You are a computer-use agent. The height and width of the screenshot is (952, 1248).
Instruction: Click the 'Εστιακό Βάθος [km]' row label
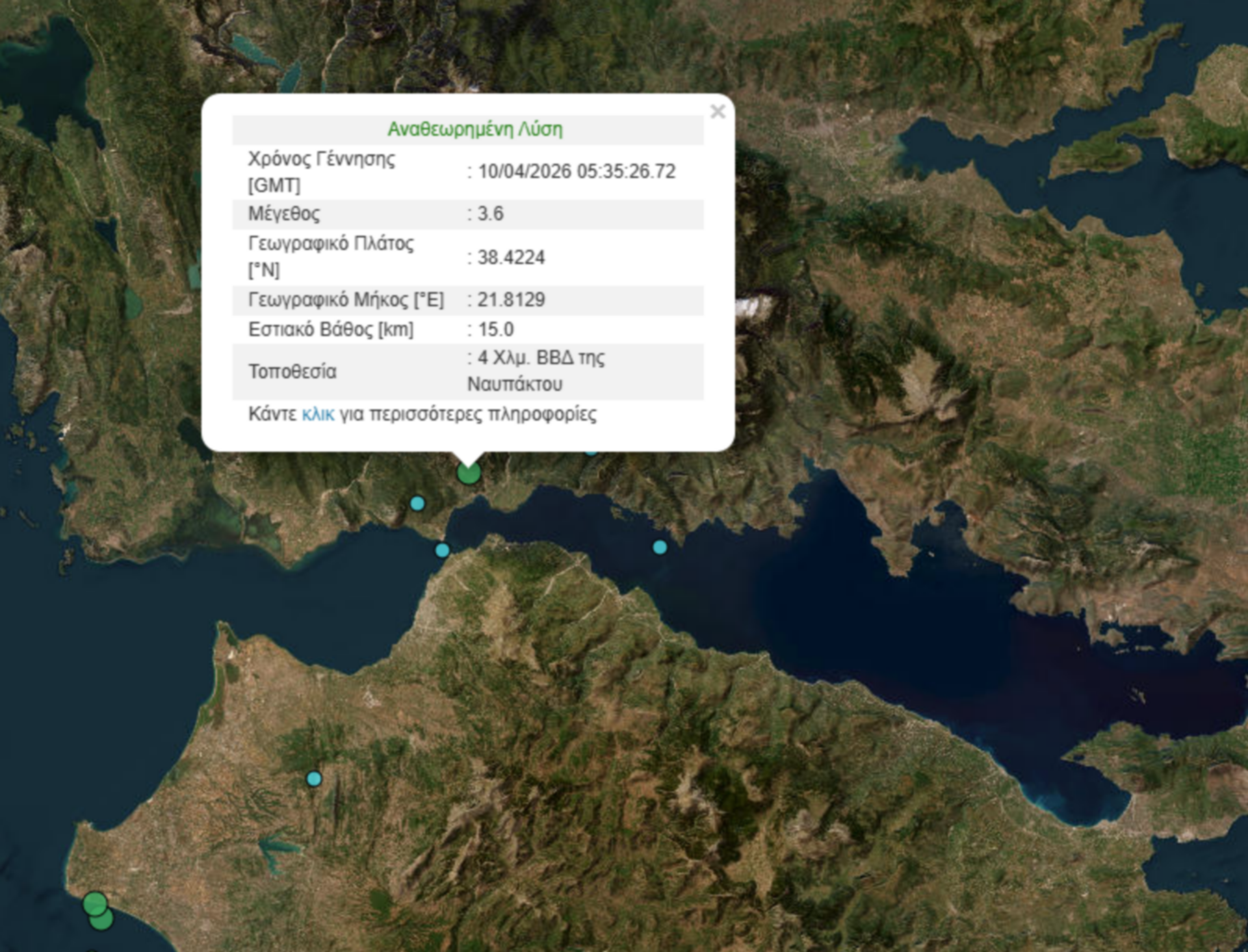click(331, 329)
